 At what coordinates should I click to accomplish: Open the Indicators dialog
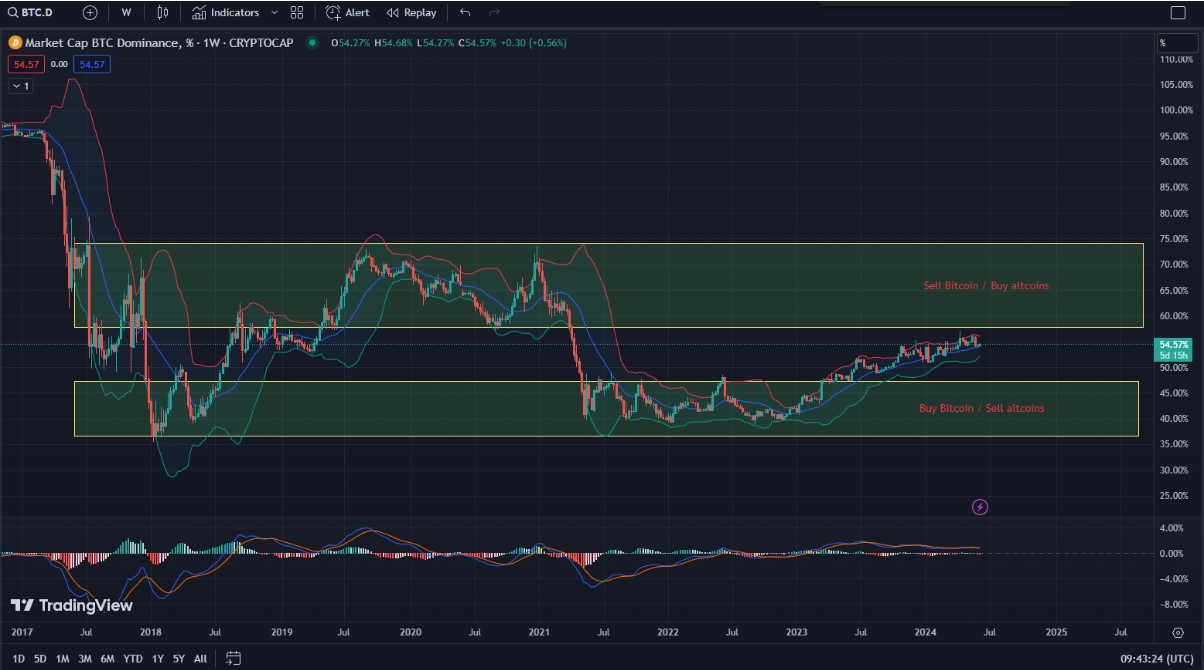pyautogui.click(x=226, y=13)
